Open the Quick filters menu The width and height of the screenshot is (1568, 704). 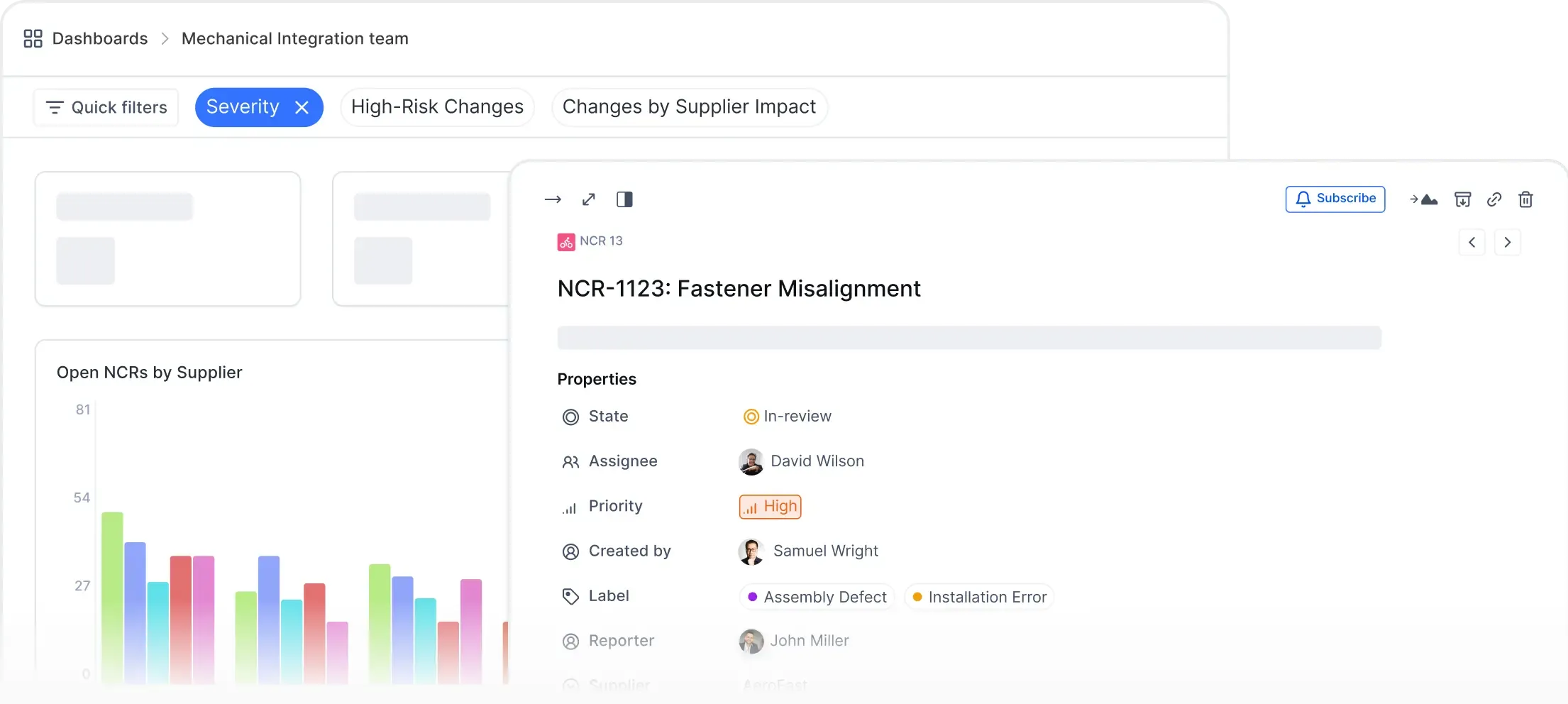point(105,106)
